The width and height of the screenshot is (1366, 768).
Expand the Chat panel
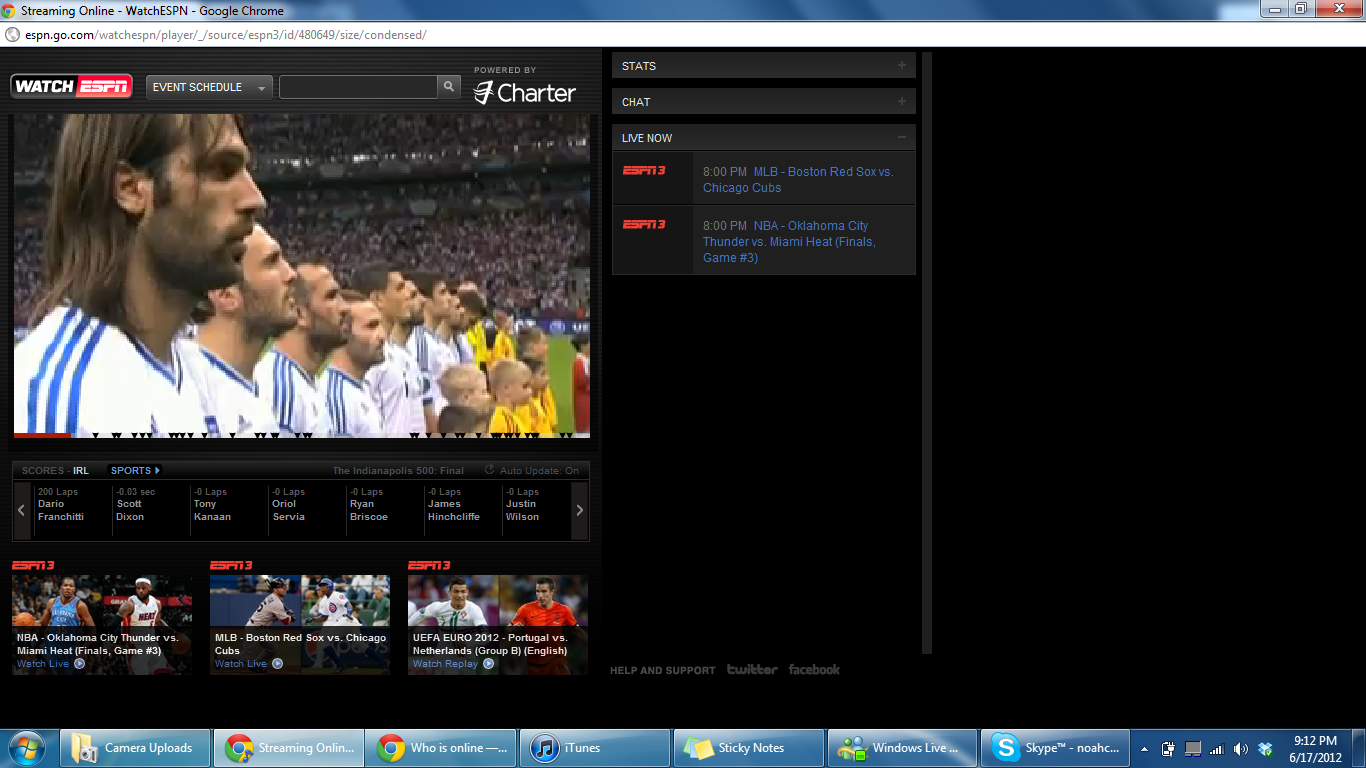(x=901, y=102)
